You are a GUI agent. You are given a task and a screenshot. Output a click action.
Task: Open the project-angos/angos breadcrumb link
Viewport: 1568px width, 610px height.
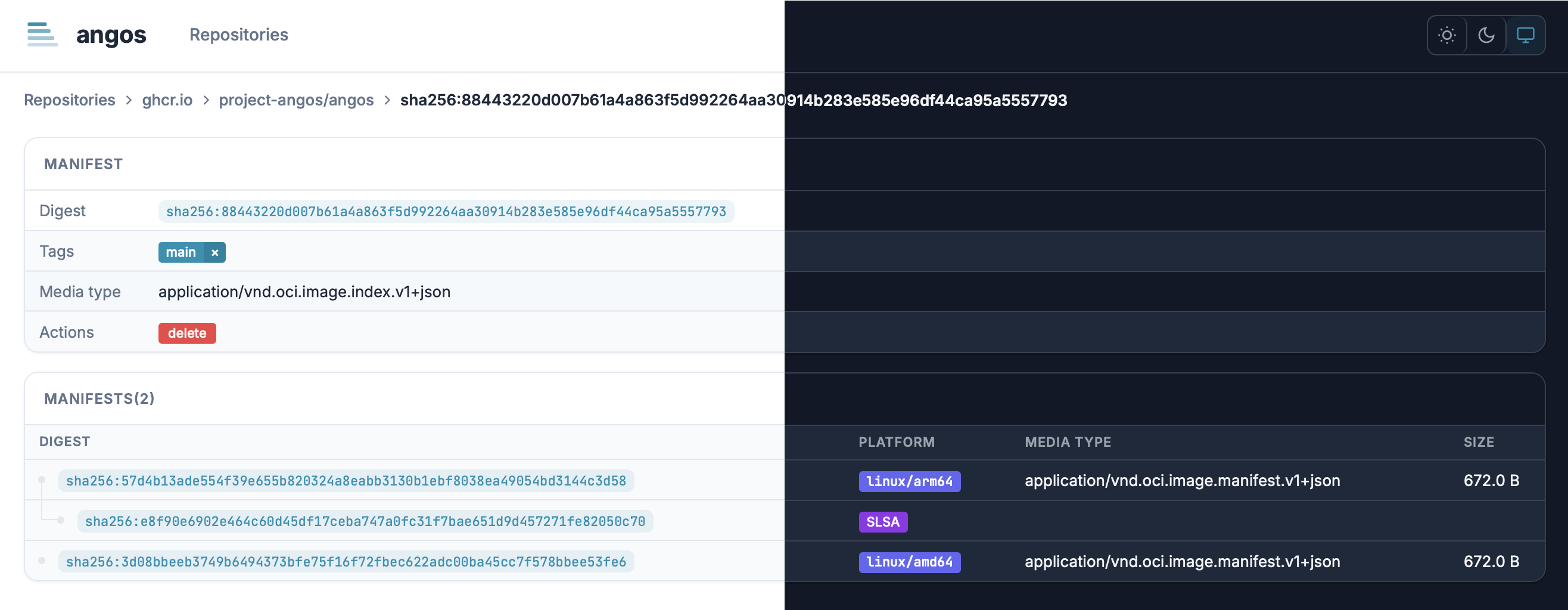coord(297,100)
